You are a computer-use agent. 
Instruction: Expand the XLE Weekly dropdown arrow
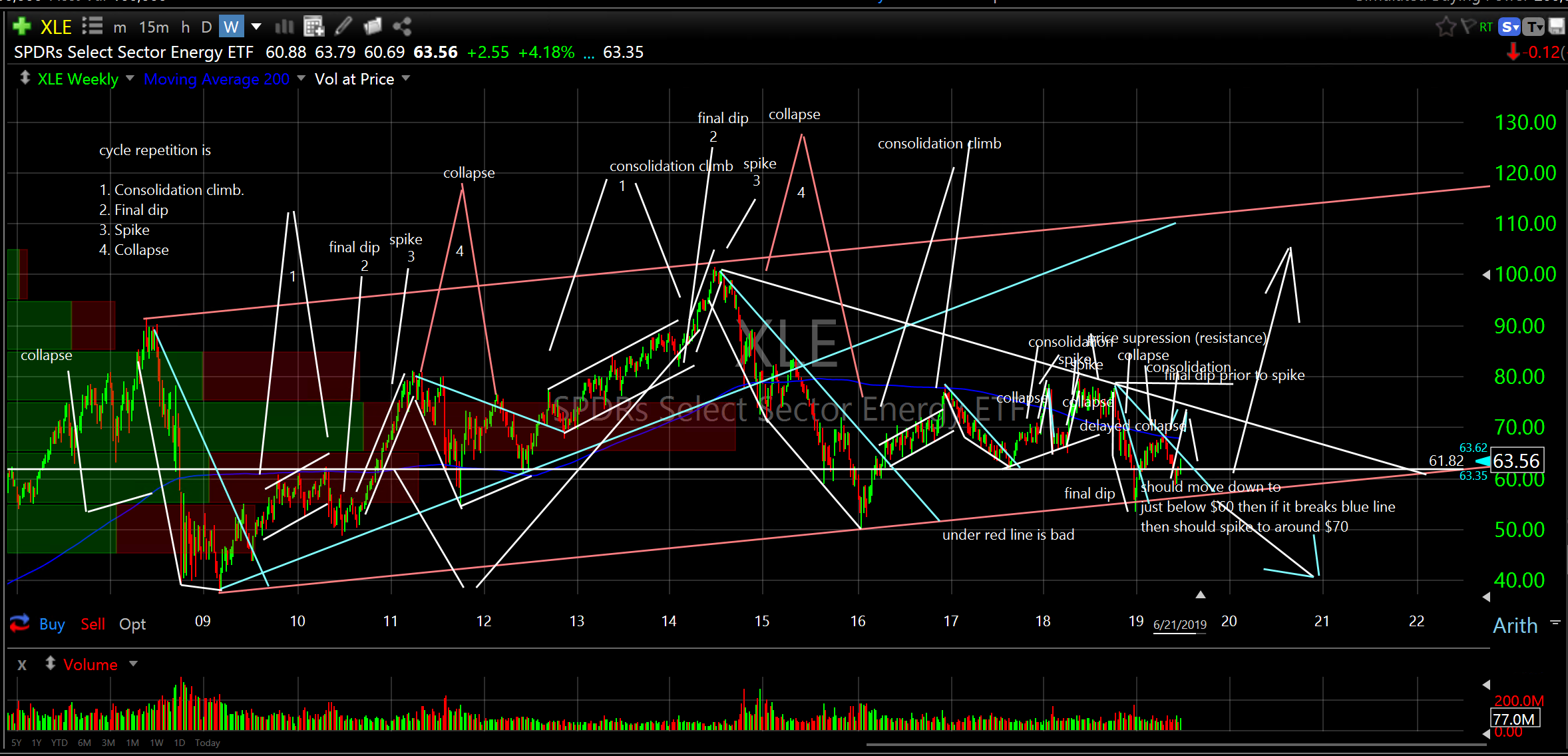(x=130, y=79)
